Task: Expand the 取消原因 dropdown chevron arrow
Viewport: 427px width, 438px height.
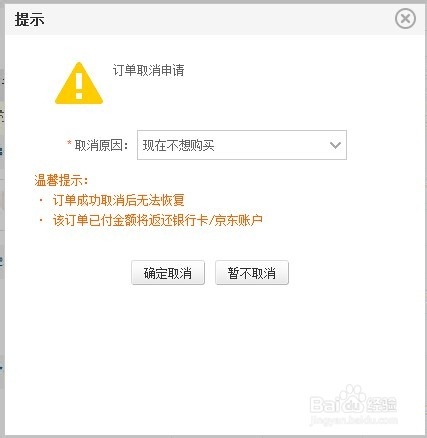Action: 335,145
